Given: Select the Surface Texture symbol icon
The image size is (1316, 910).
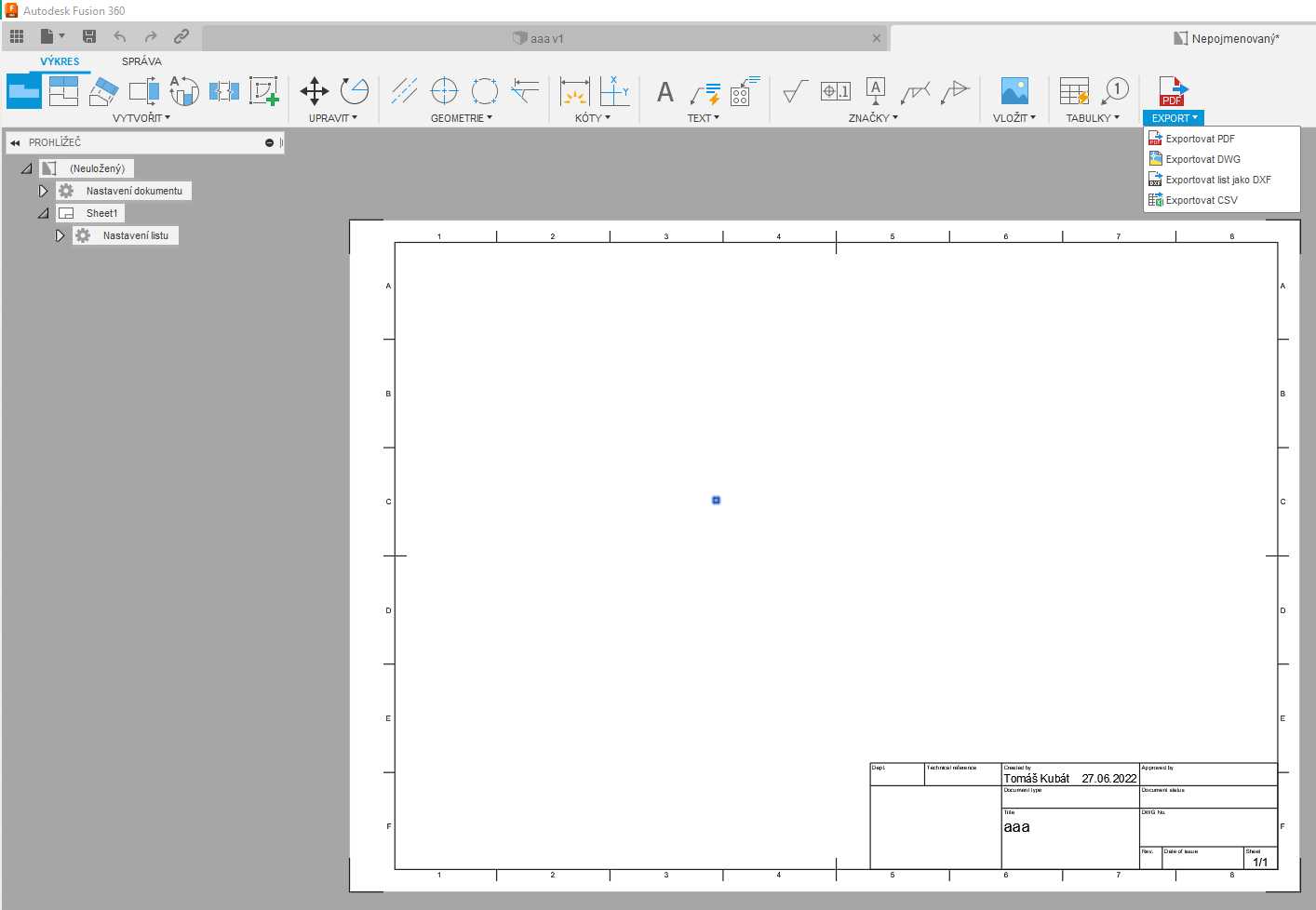Looking at the screenshot, I should [x=795, y=91].
